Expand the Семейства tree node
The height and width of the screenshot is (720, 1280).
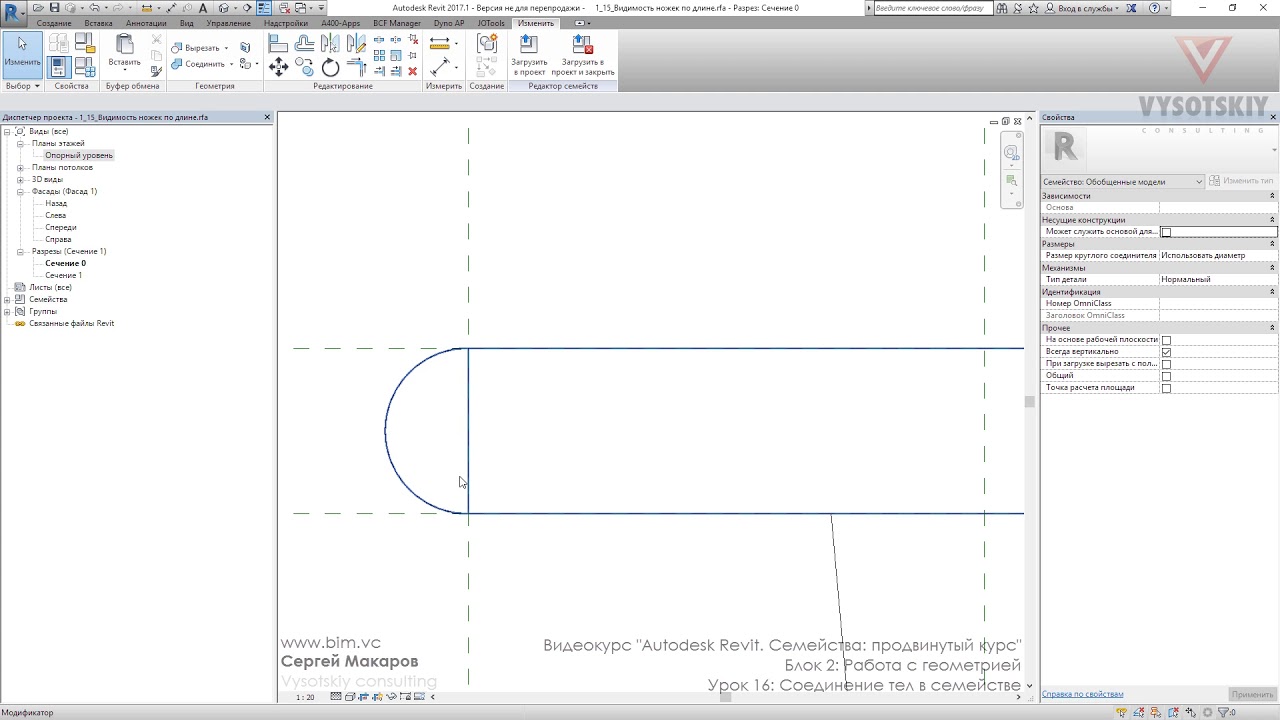pyautogui.click(x=8, y=300)
